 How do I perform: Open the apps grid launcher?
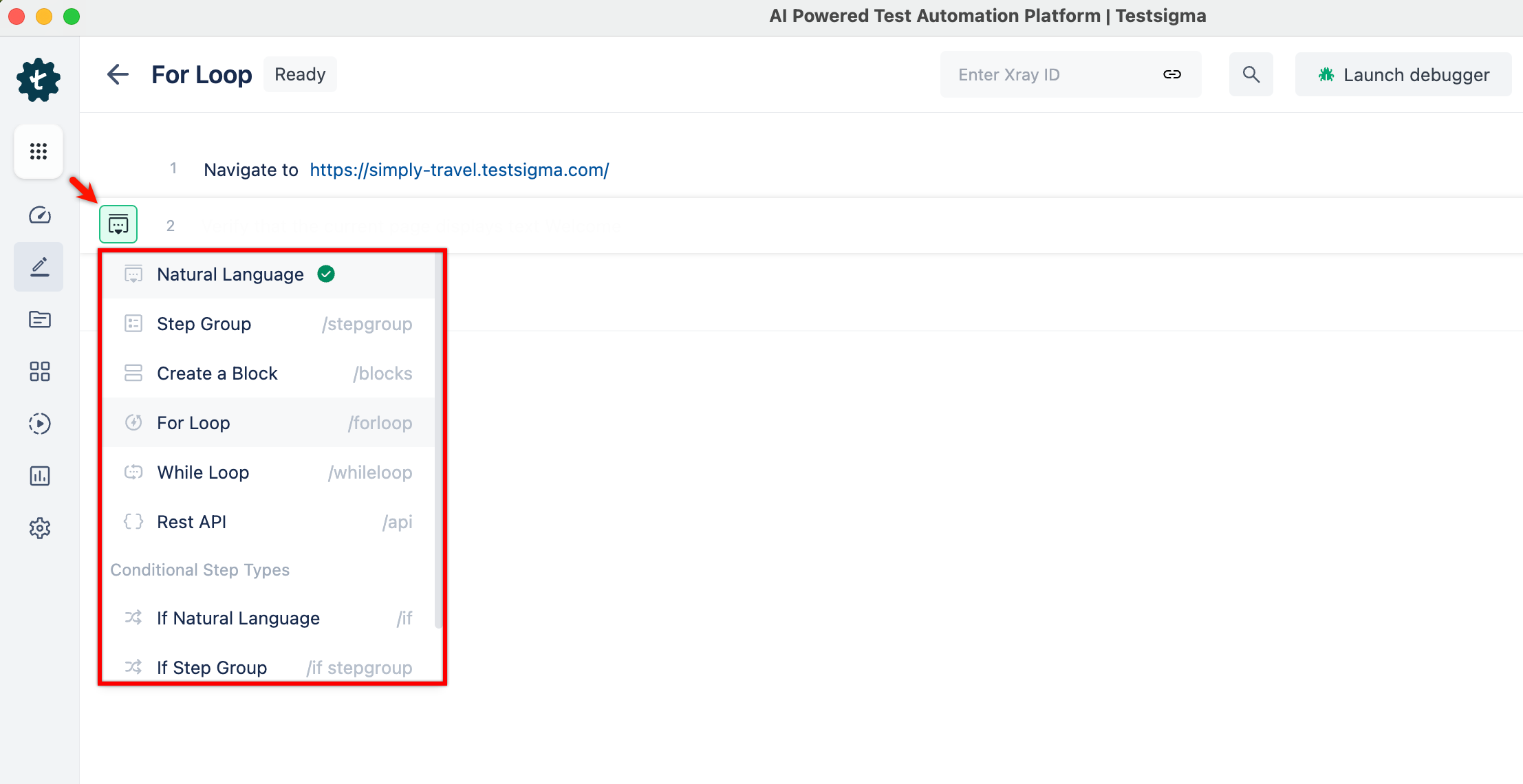(39, 151)
